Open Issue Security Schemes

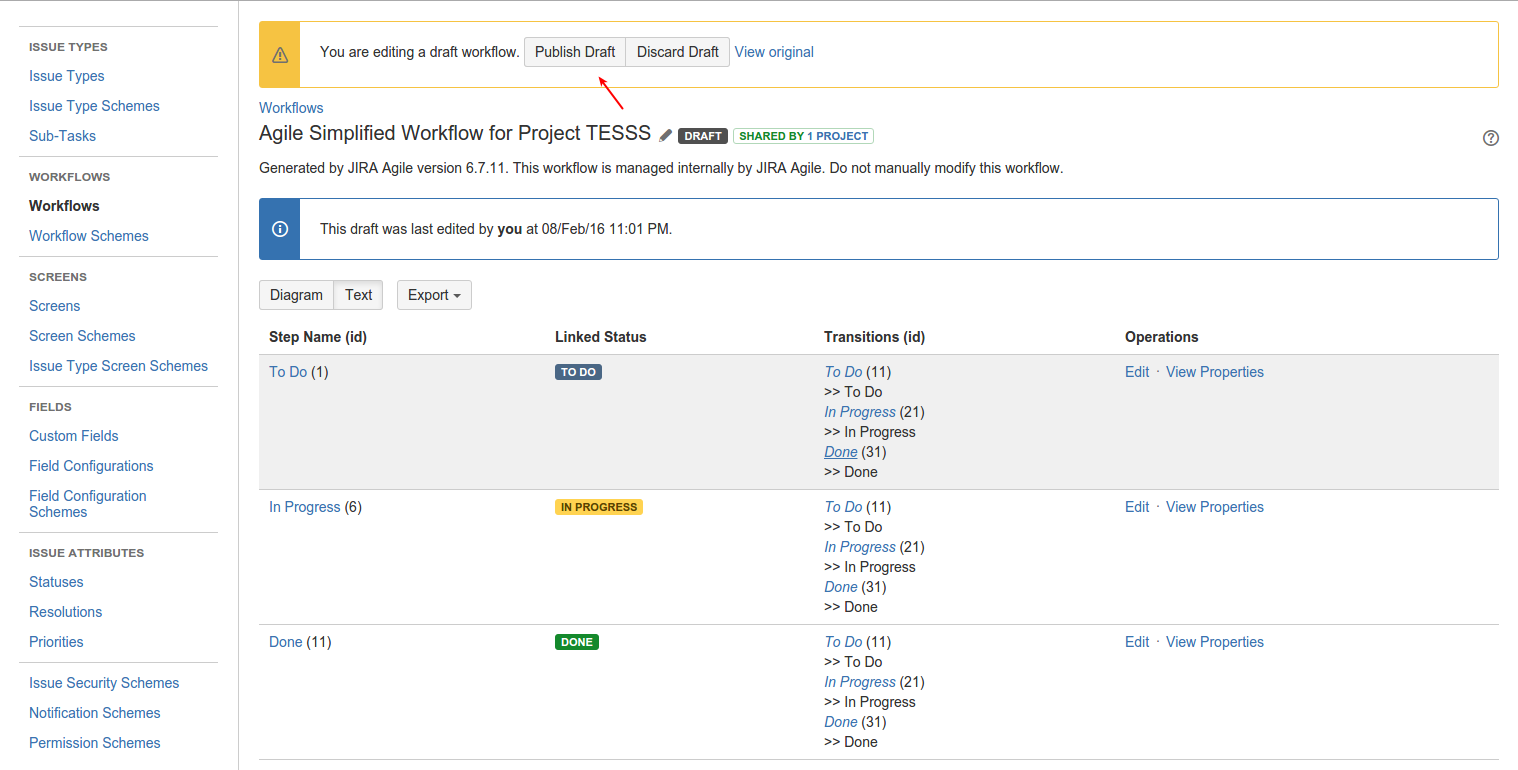coord(104,683)
